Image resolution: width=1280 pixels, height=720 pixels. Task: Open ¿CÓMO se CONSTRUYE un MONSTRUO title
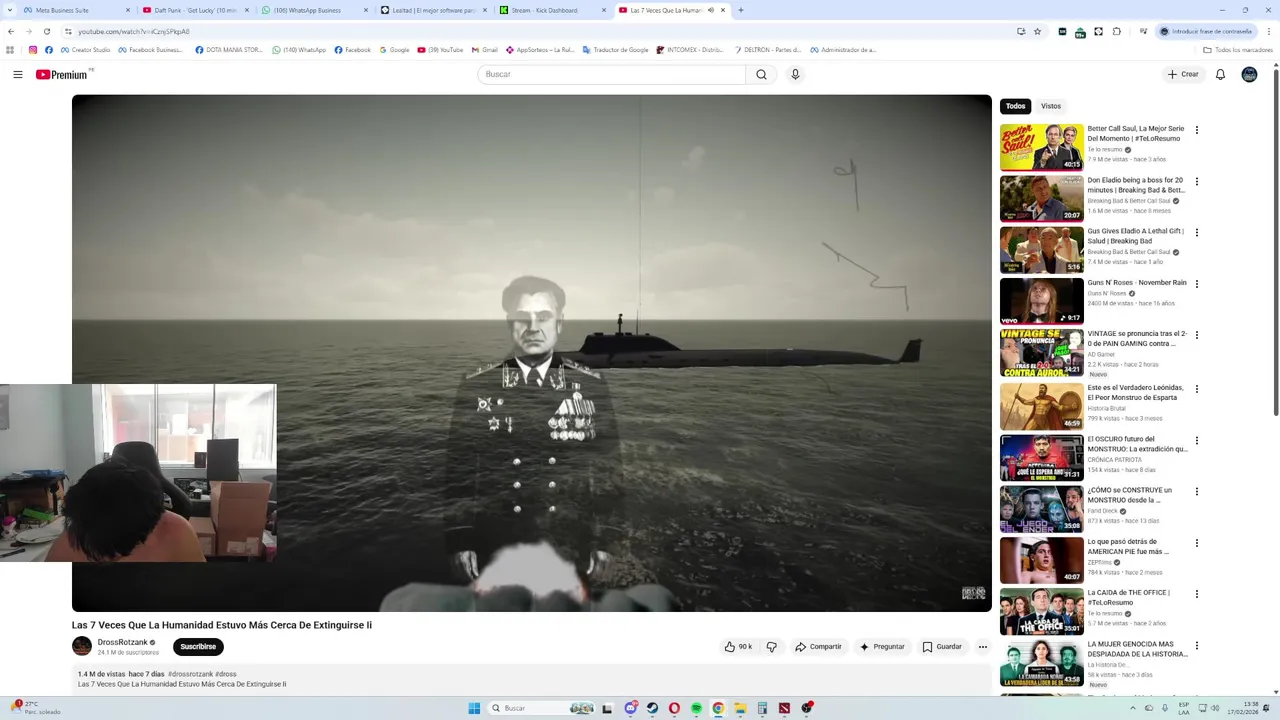tap(1129, 495)
